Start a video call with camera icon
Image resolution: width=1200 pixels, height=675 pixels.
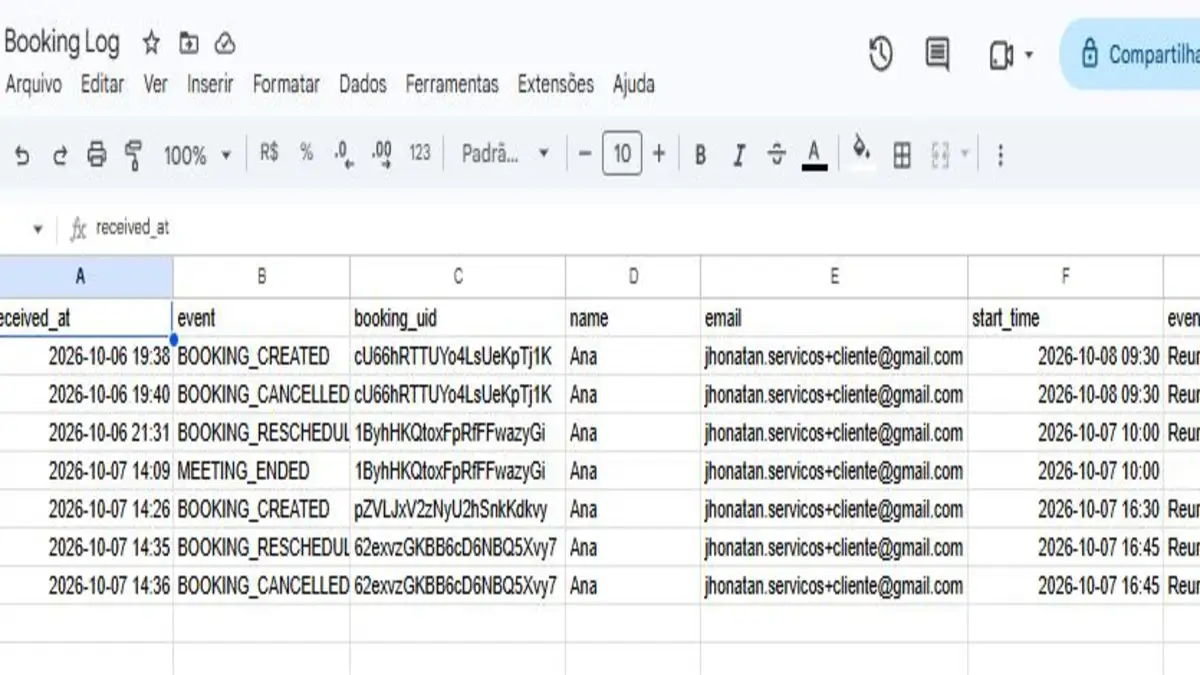(1001, 55)
